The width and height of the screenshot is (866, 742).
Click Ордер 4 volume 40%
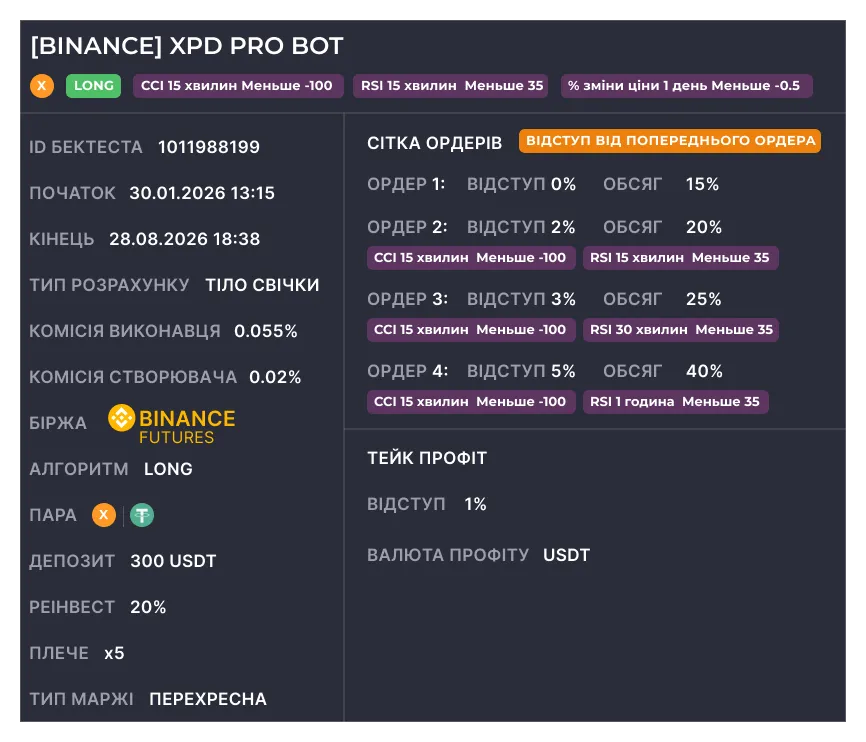pos(704,371)
